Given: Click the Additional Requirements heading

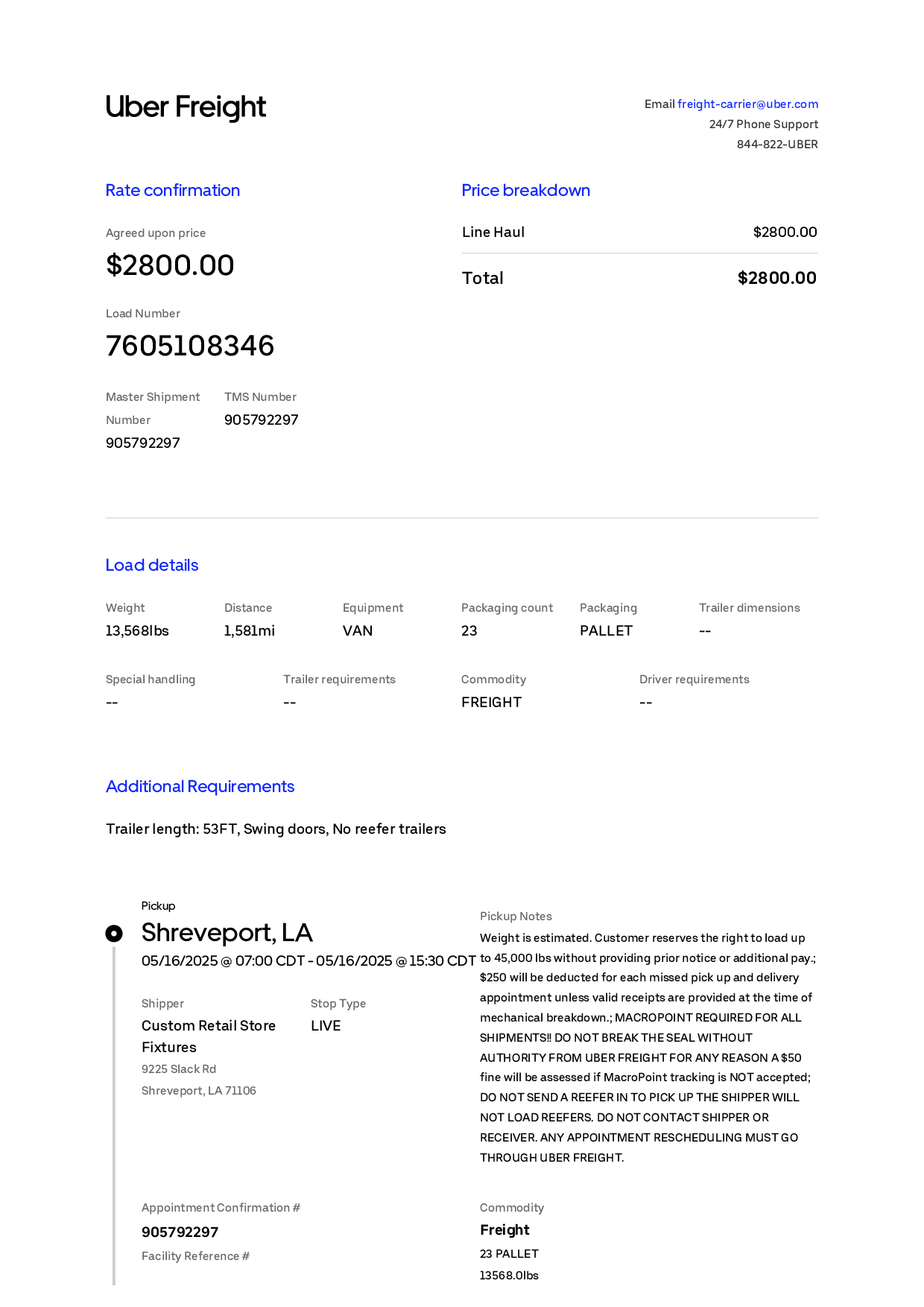Looking at the screenshot, I should 200,787.
